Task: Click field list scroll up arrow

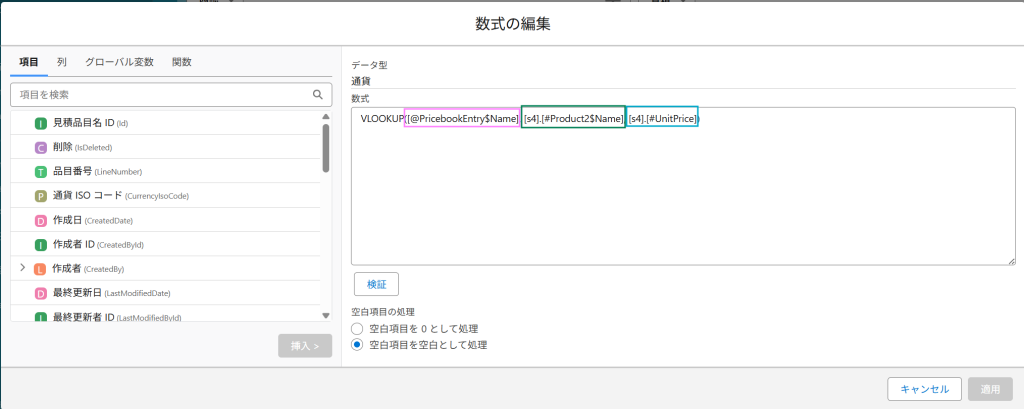Action: pyautogui.click(x=326, y=116)
